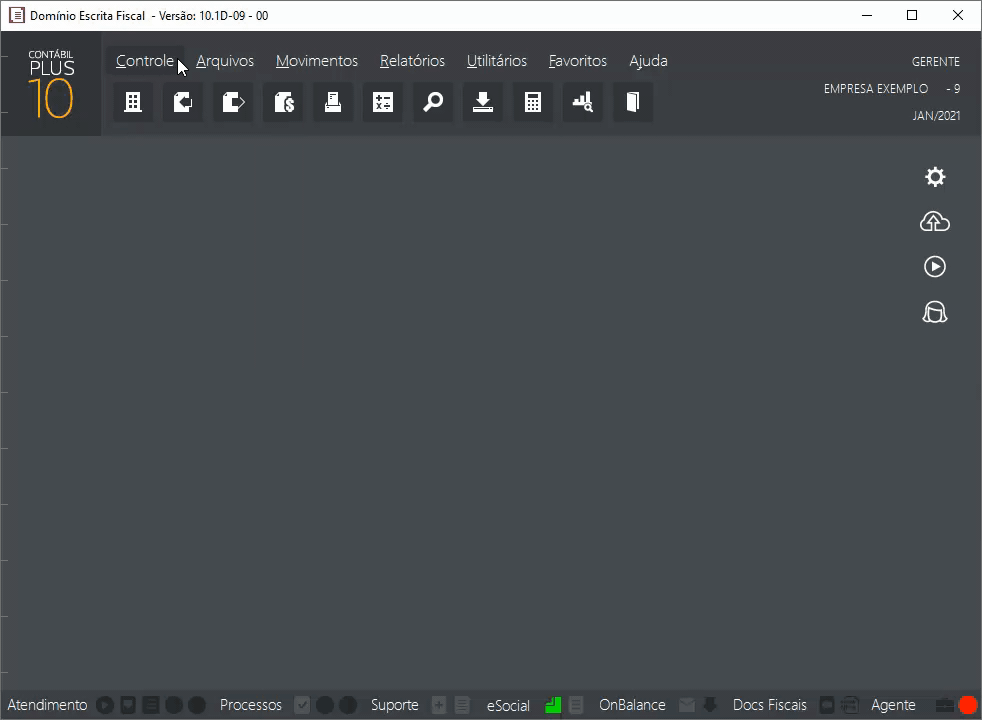The height and width of the screenshot is (720, 982).
Task: Open the calculator toolbar icon
Action: pyautogui.click(x=533, y=102)
